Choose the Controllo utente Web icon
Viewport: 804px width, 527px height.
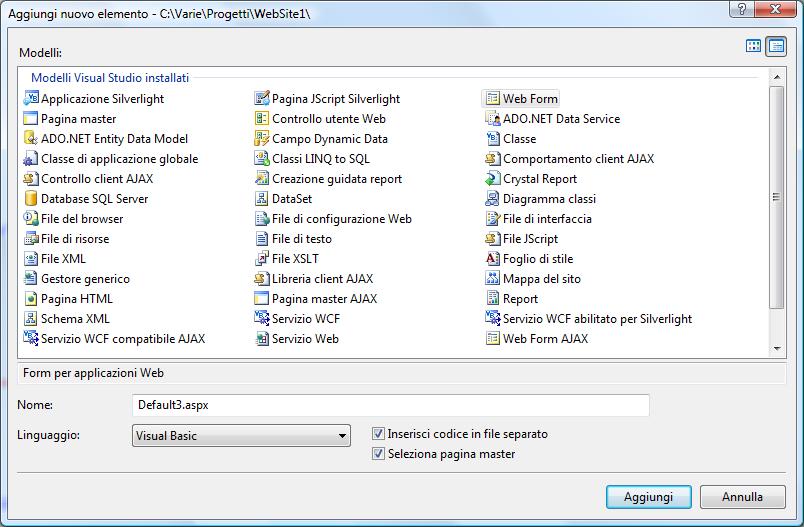click(262, 118)
